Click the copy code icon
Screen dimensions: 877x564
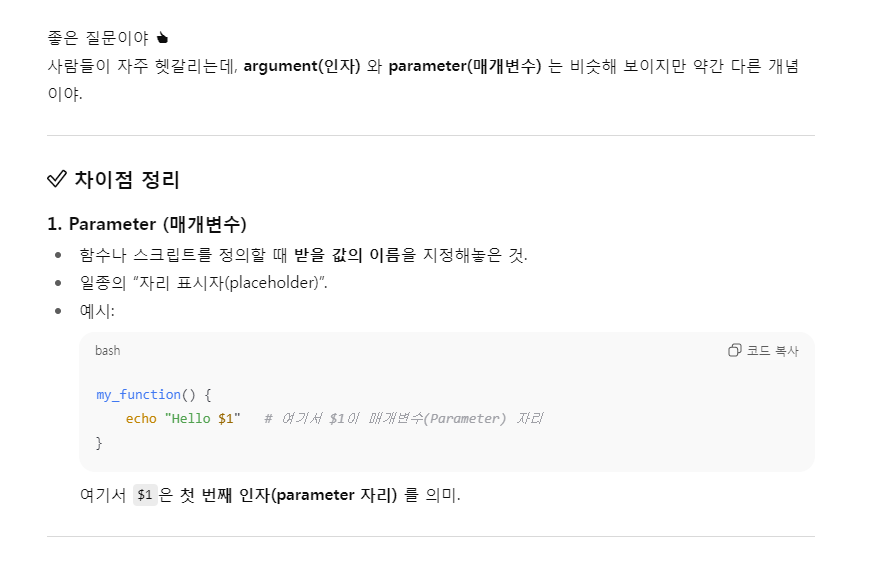click(x=734, y=350)
